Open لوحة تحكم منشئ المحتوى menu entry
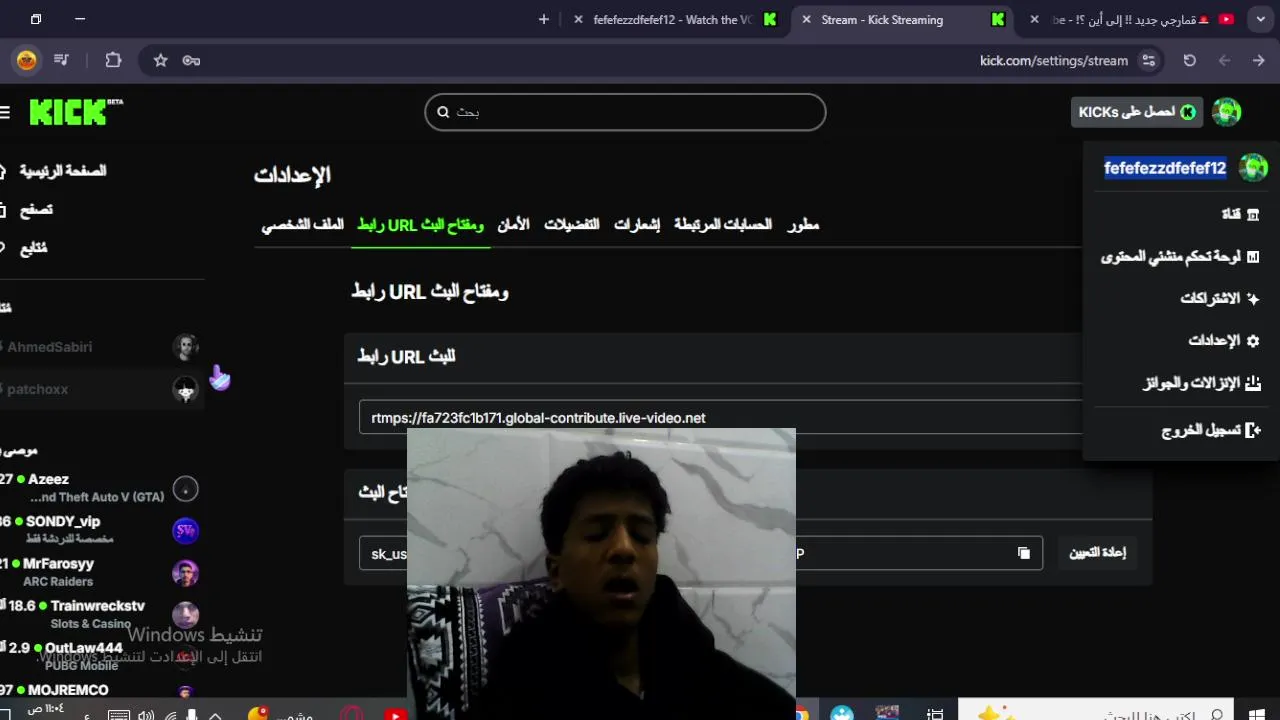This screenshot has height=720, width=1280. tap(1181, 257)
